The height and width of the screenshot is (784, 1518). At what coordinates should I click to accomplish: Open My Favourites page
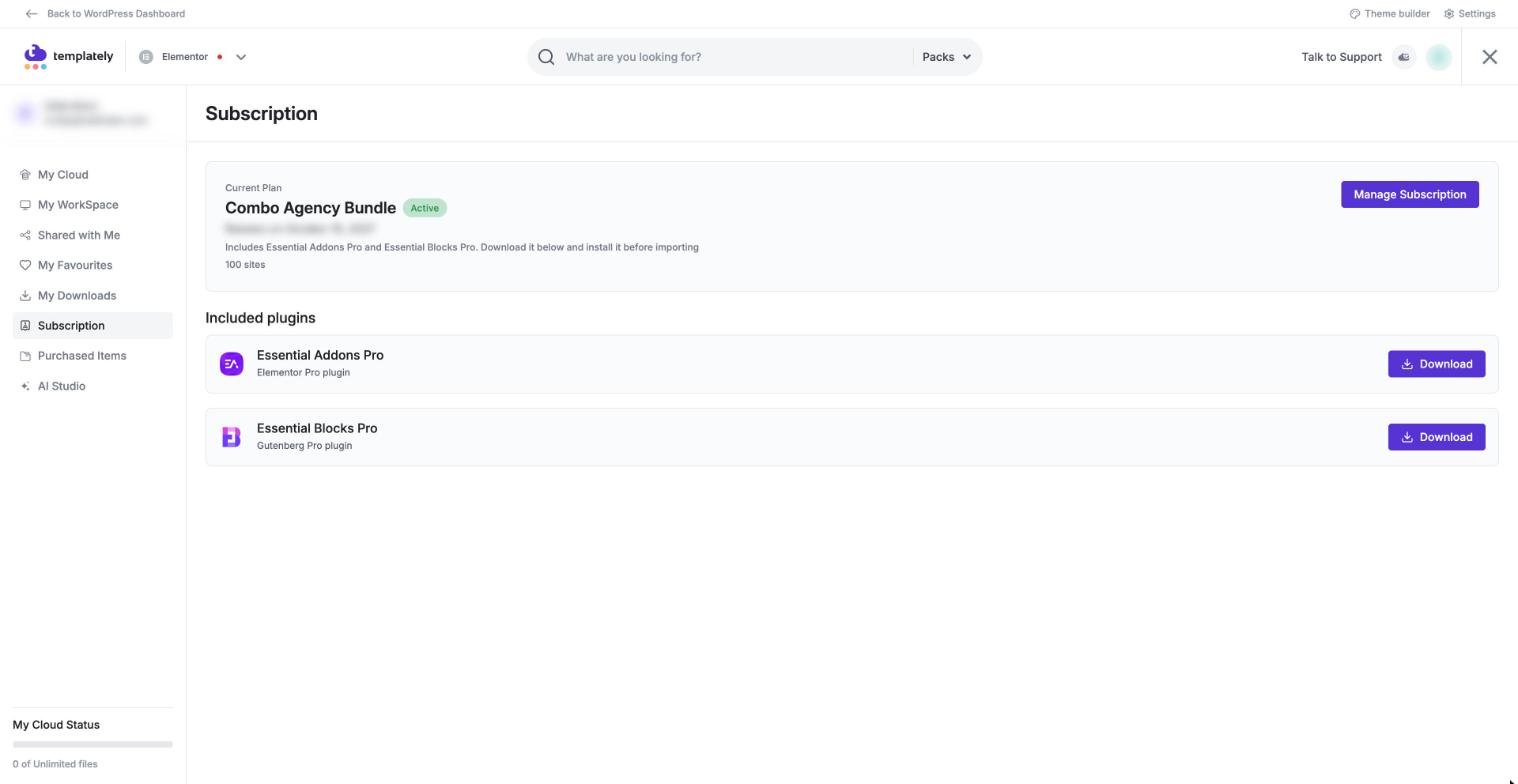[93, 265]
